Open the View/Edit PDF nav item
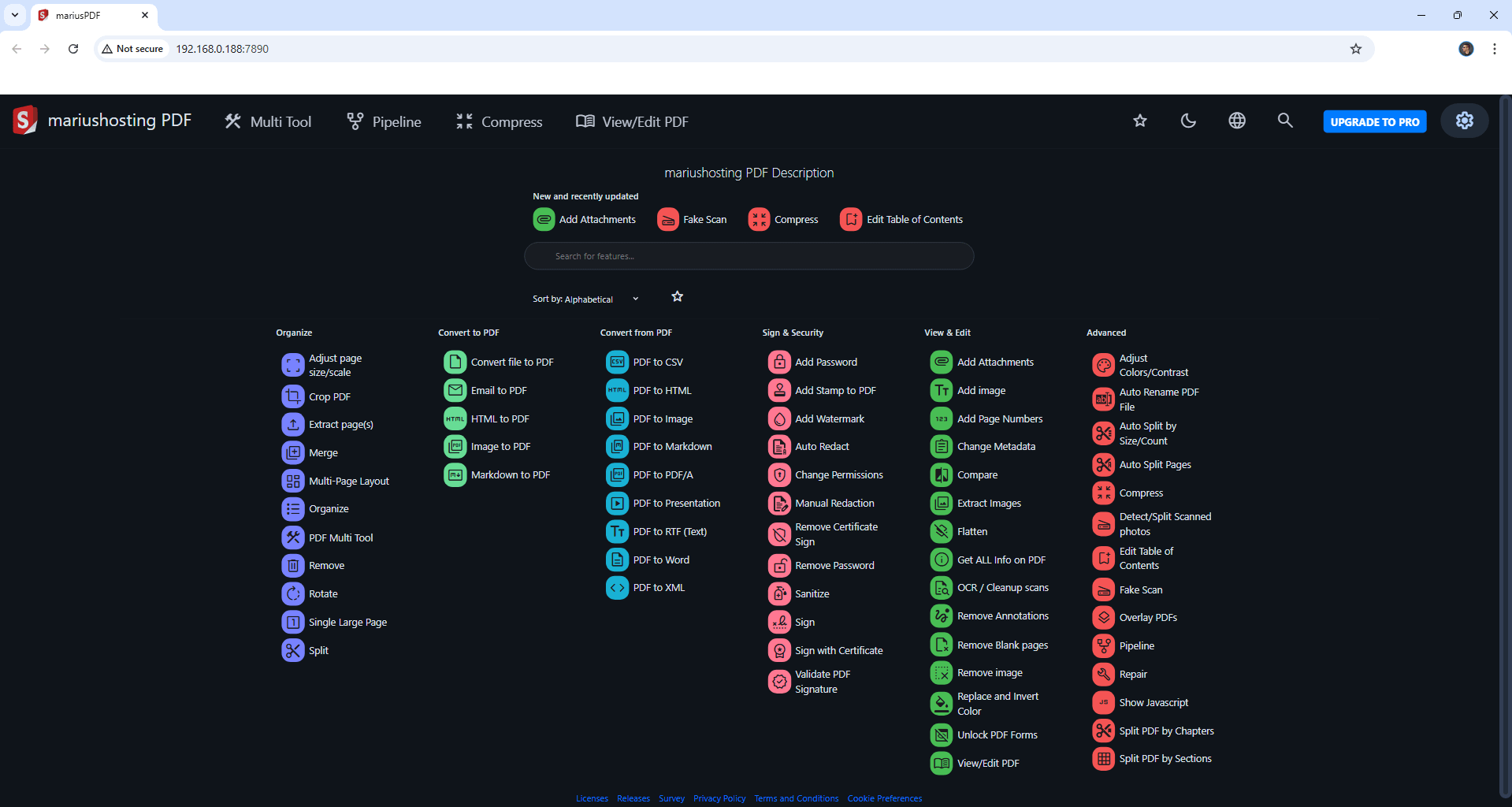This screenshot has height=807, width=1512. click(632, 121)
